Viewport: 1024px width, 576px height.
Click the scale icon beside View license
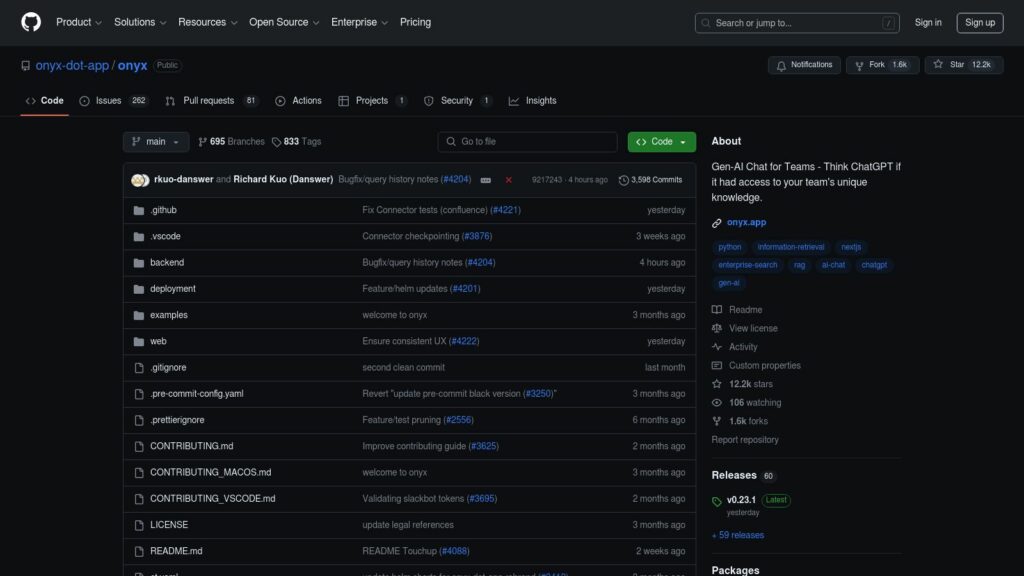[716, 328]
